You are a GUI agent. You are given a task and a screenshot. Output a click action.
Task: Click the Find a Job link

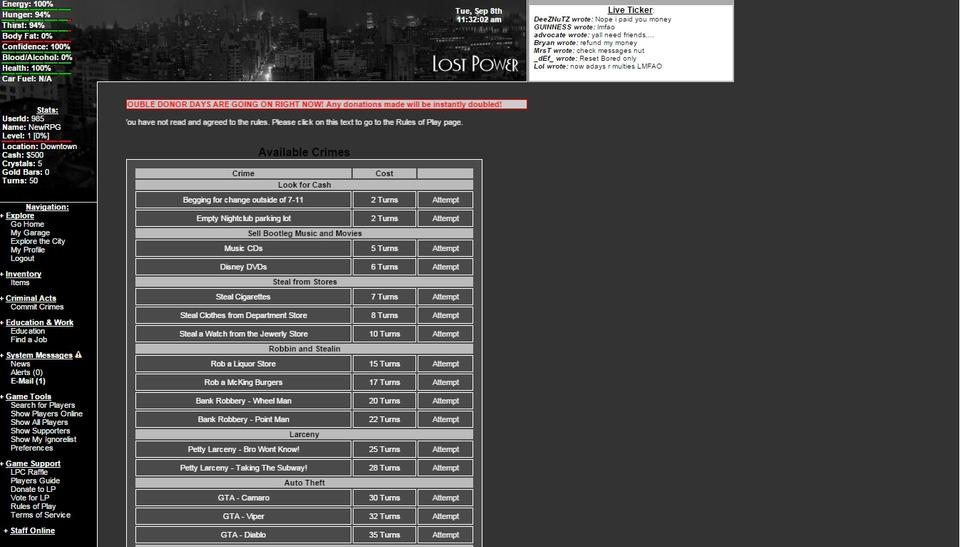point(29,340)
